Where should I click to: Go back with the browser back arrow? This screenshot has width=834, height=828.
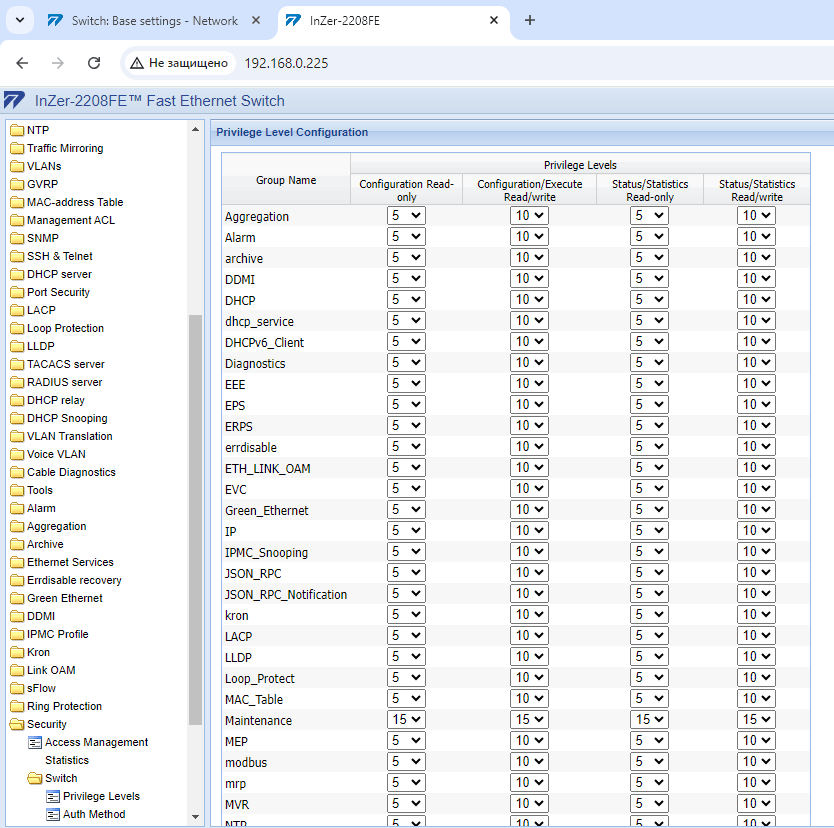tap(22, 63)
